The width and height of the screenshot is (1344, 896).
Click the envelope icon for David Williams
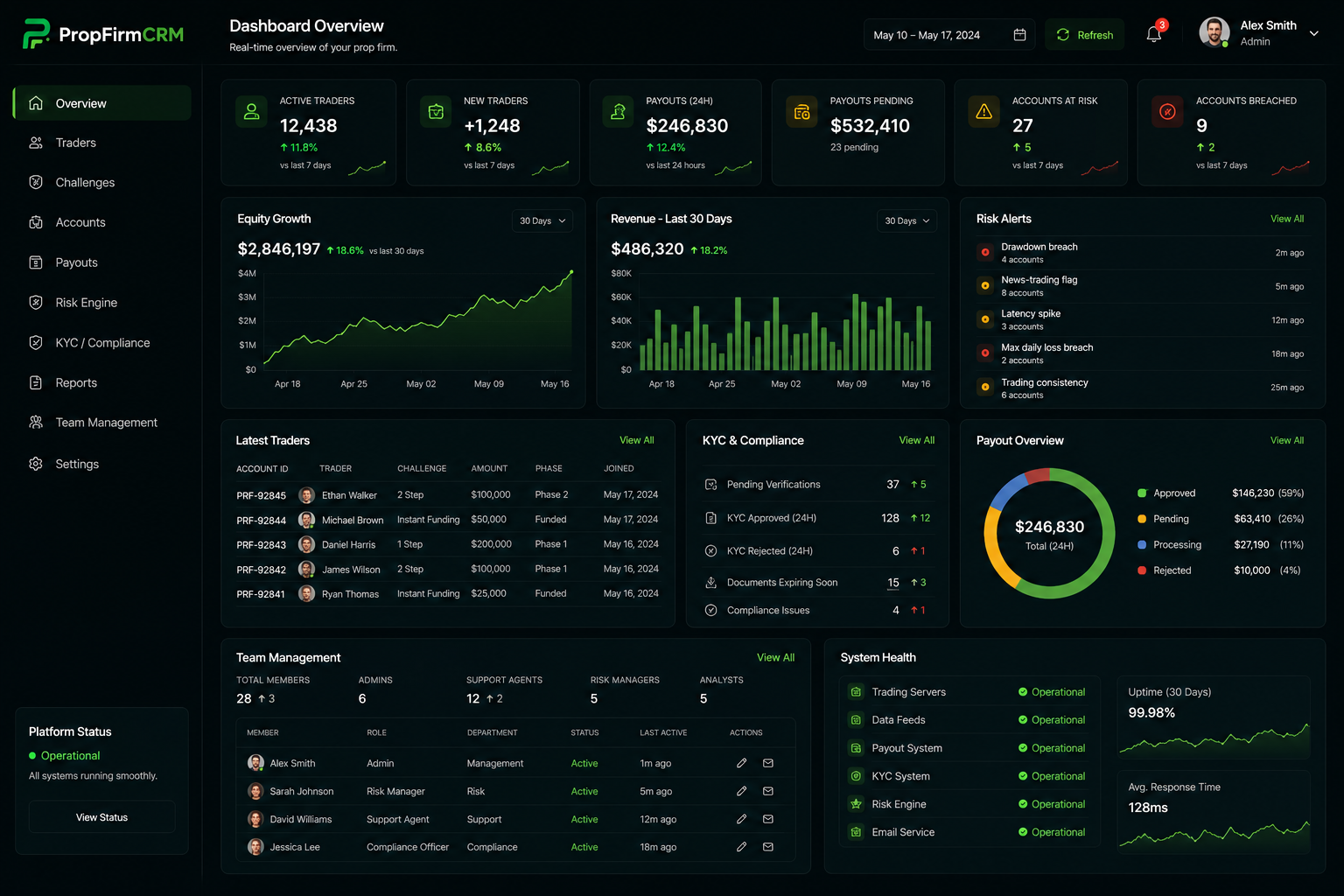768,819
